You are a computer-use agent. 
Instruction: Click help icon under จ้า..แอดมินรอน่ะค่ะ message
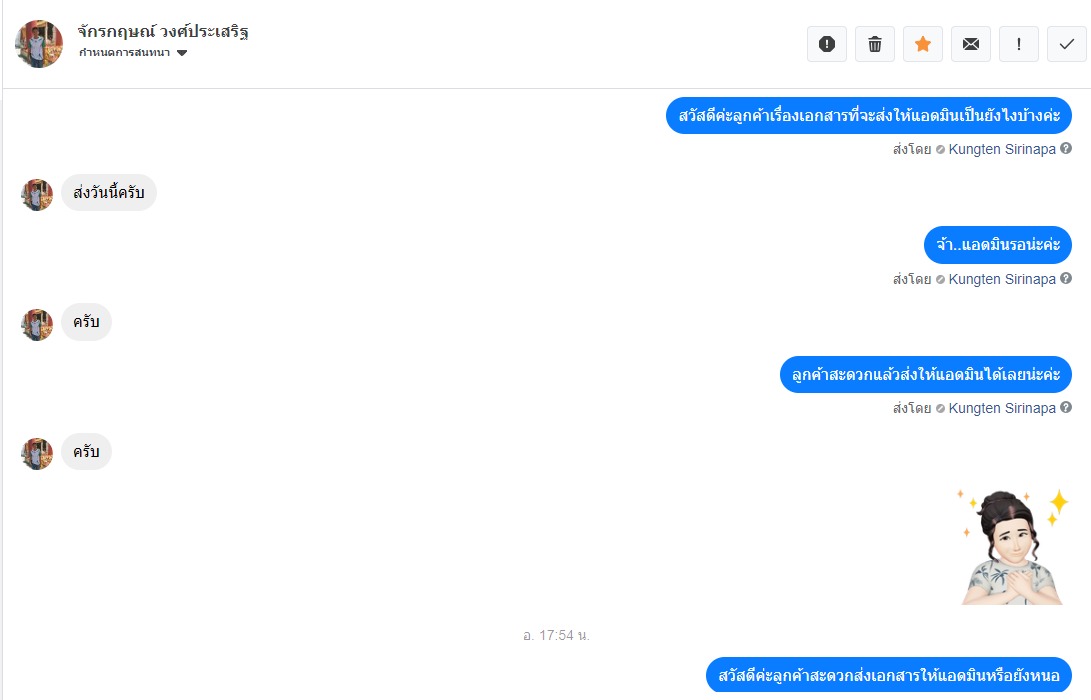click(1065, 278)
